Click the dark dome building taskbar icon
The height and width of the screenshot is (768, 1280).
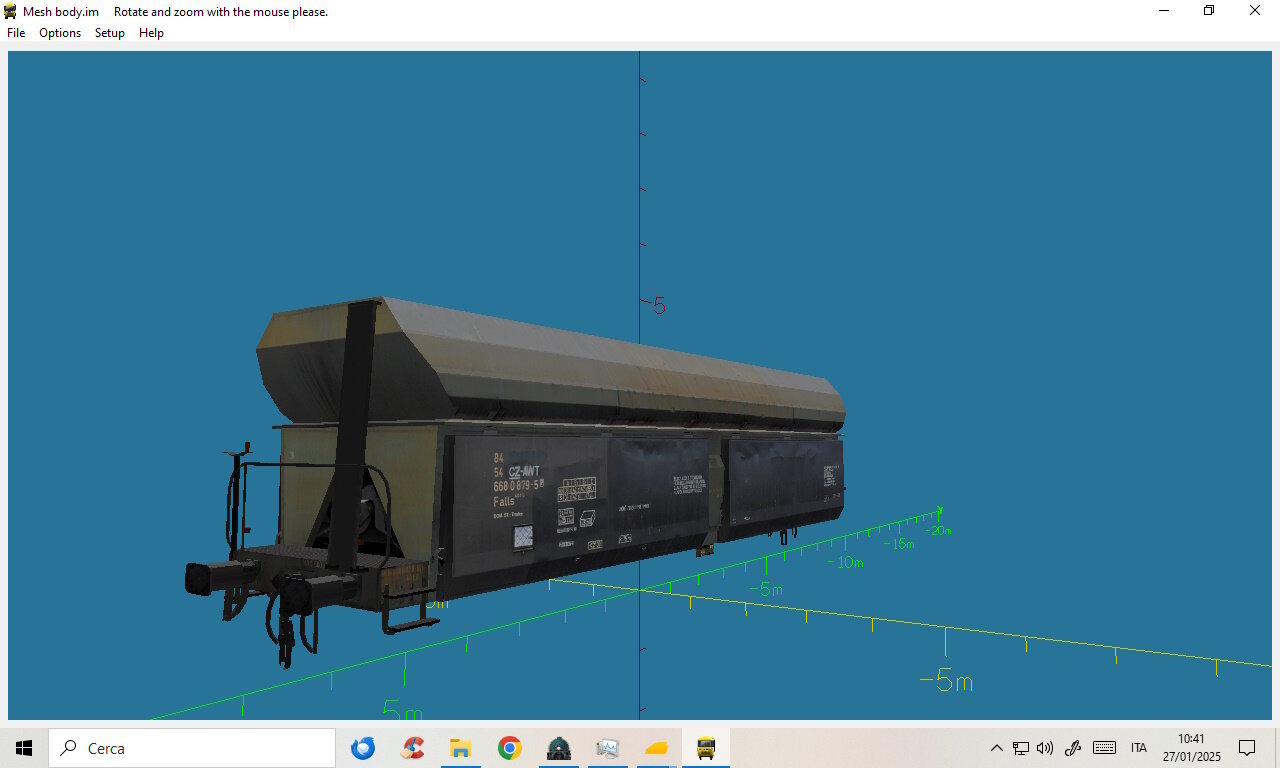coord(558,748)
